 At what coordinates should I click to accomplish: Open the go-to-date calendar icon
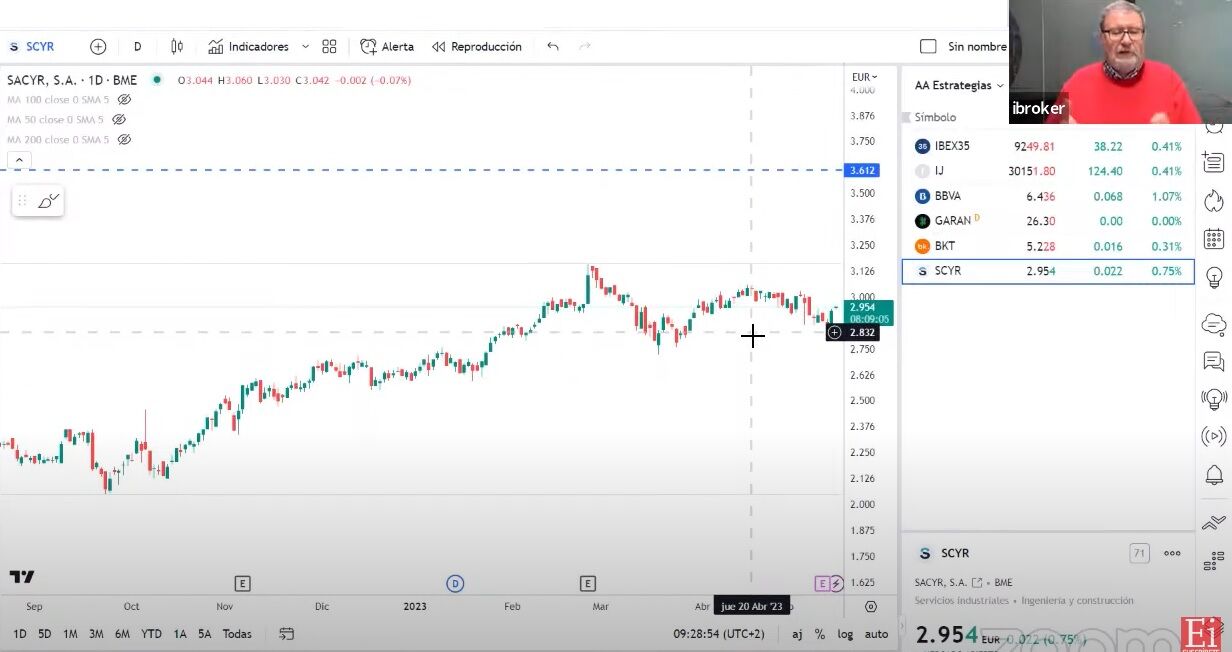point(287,634)
